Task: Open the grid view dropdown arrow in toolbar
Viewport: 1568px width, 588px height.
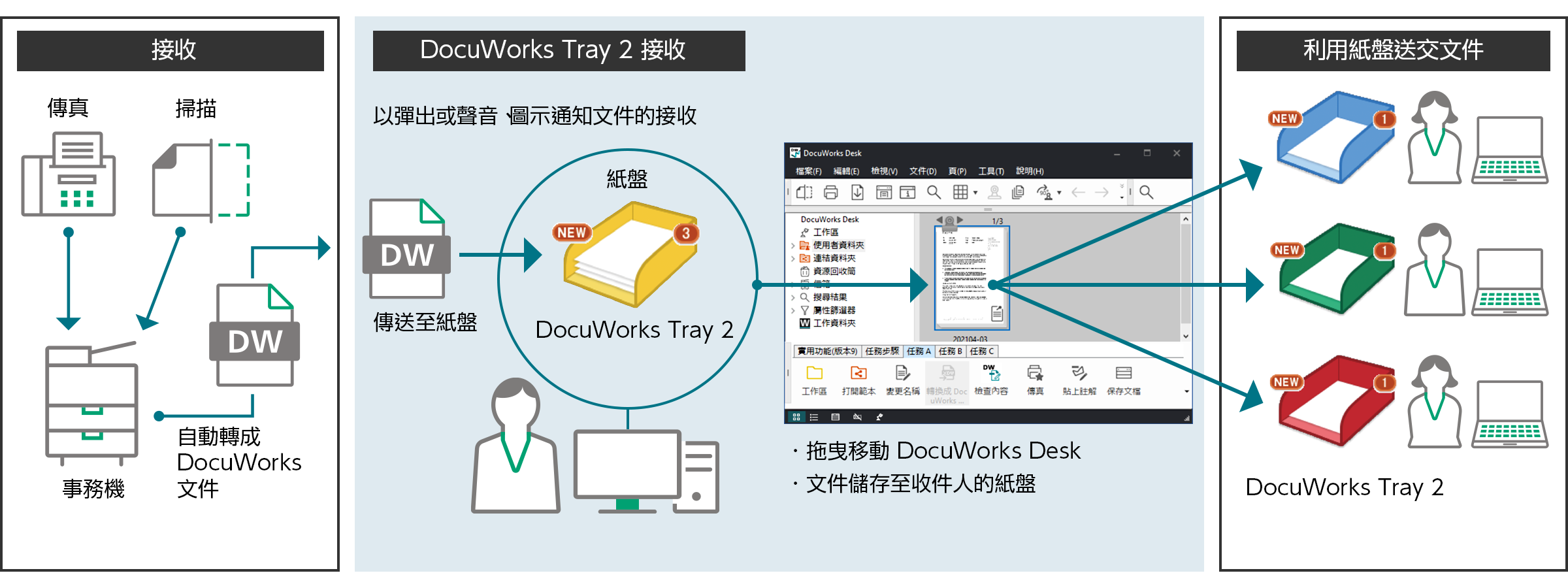Action: click(x=975, y=193)
